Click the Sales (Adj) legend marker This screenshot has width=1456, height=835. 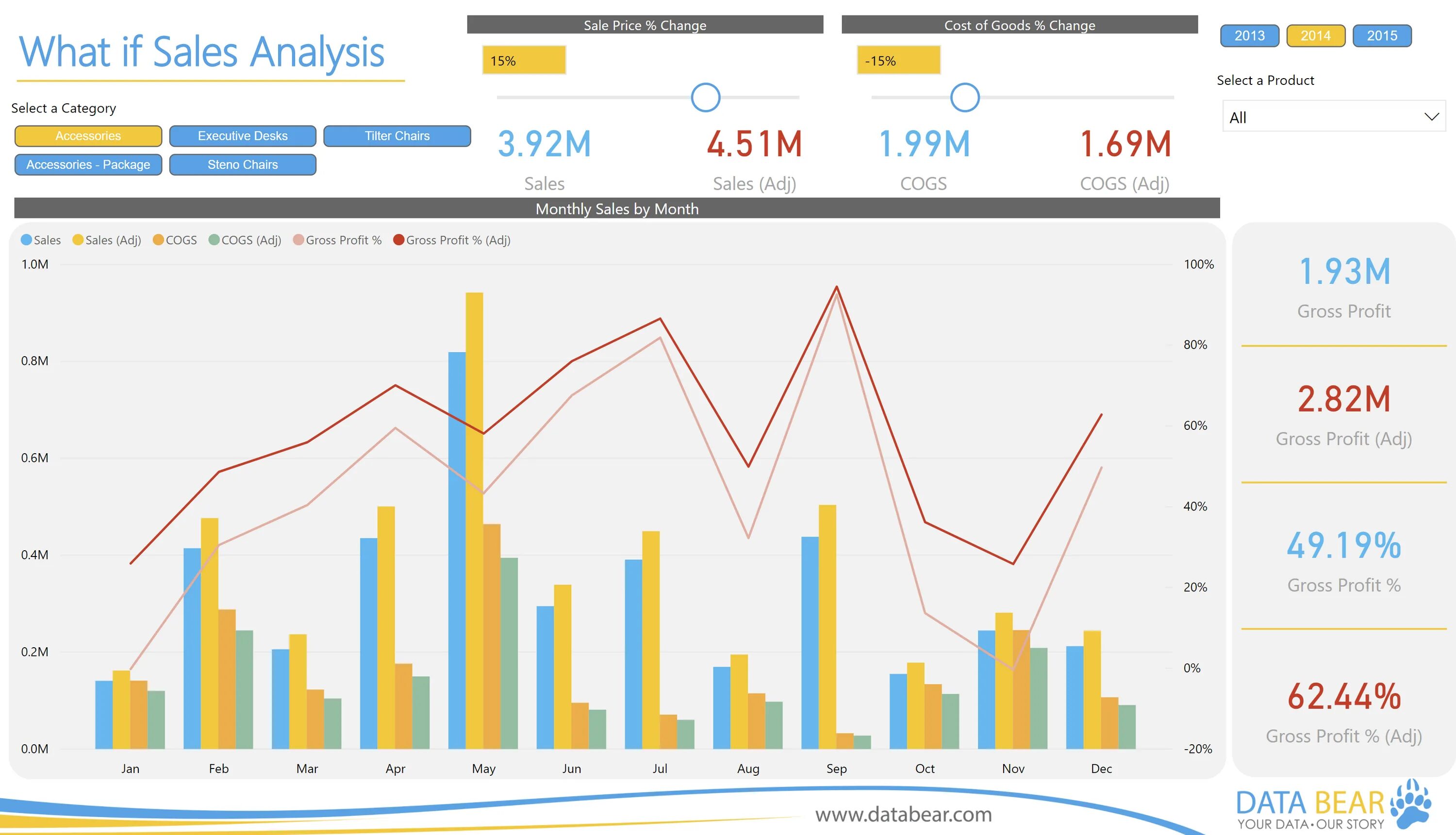(x=78, y=240)
